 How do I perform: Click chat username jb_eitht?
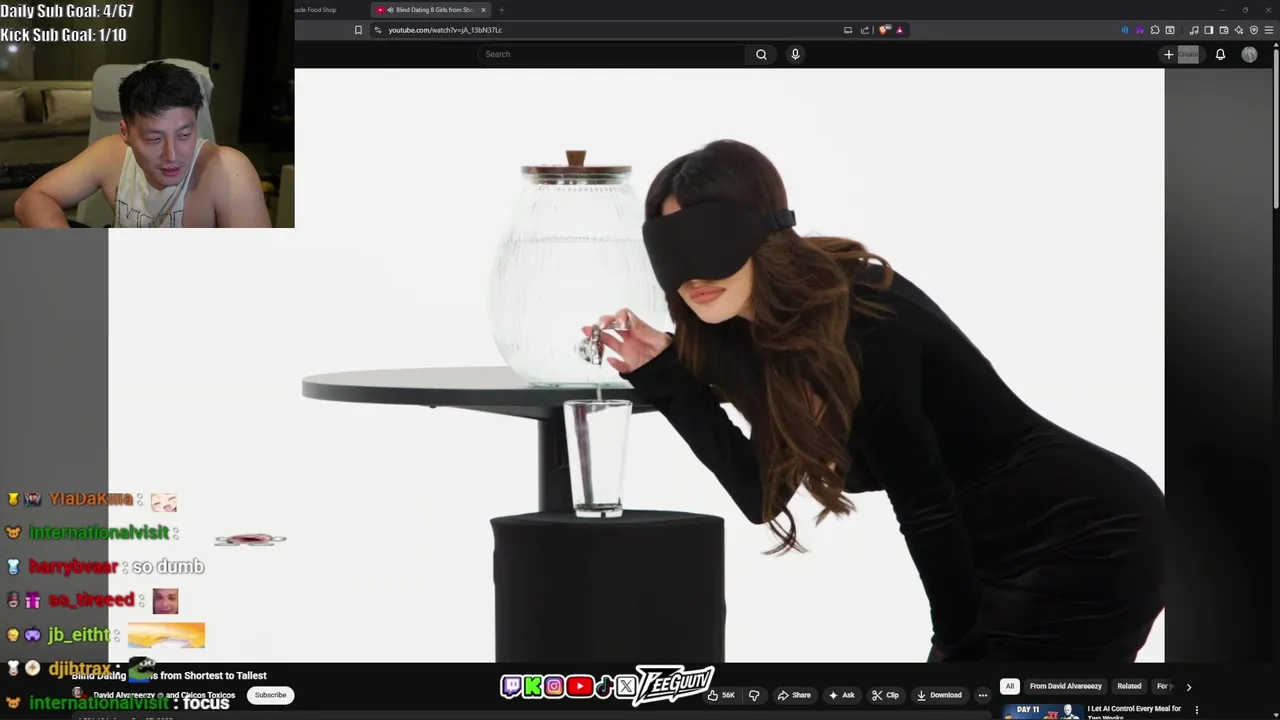(x=79, y=635)
